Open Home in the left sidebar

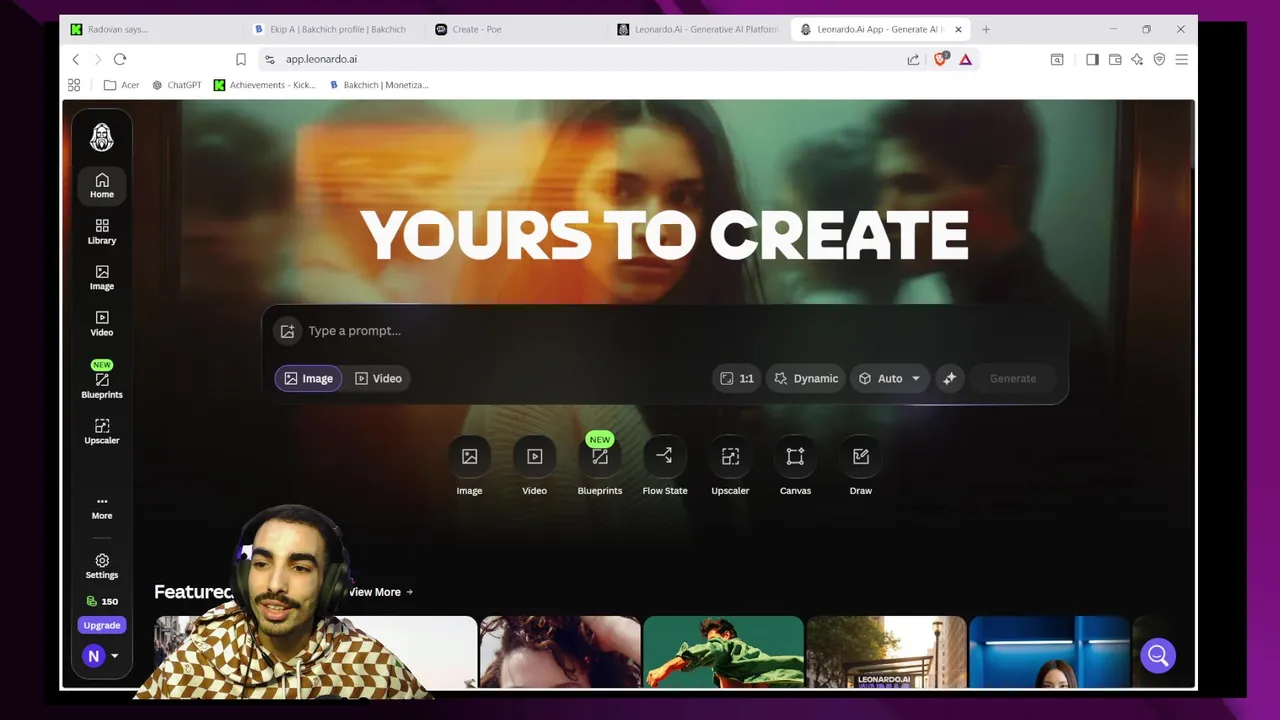pos(101,185)
